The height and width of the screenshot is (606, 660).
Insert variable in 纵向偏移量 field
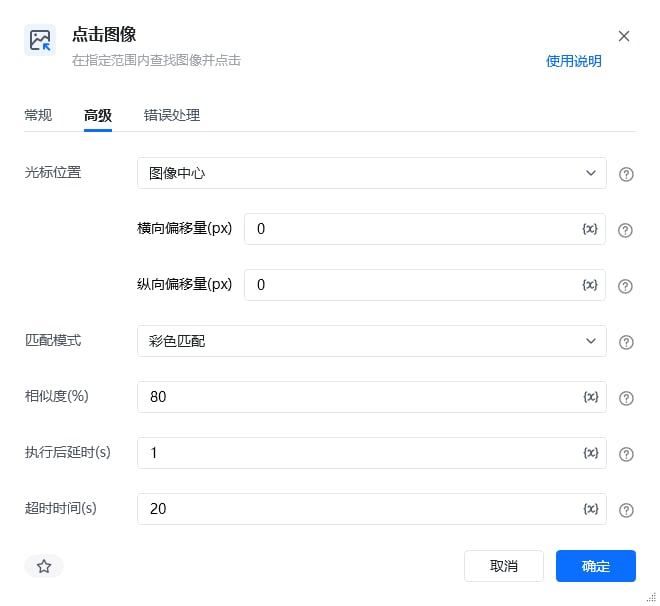pyautogui.click(x=590, y=285)
